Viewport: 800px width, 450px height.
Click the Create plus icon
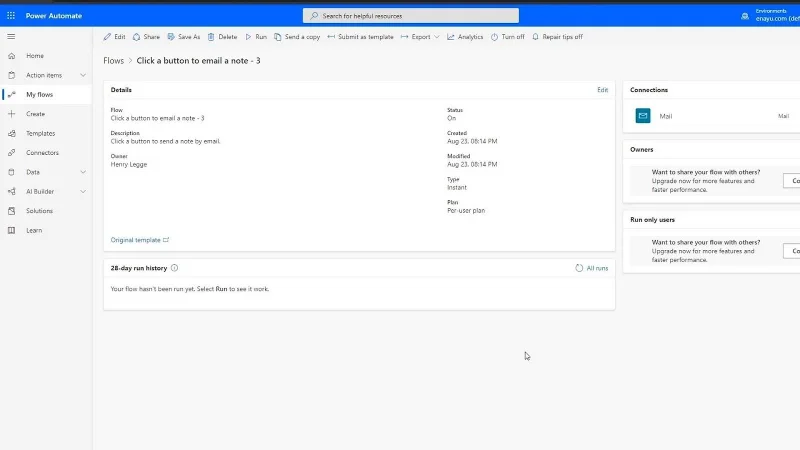12,114
